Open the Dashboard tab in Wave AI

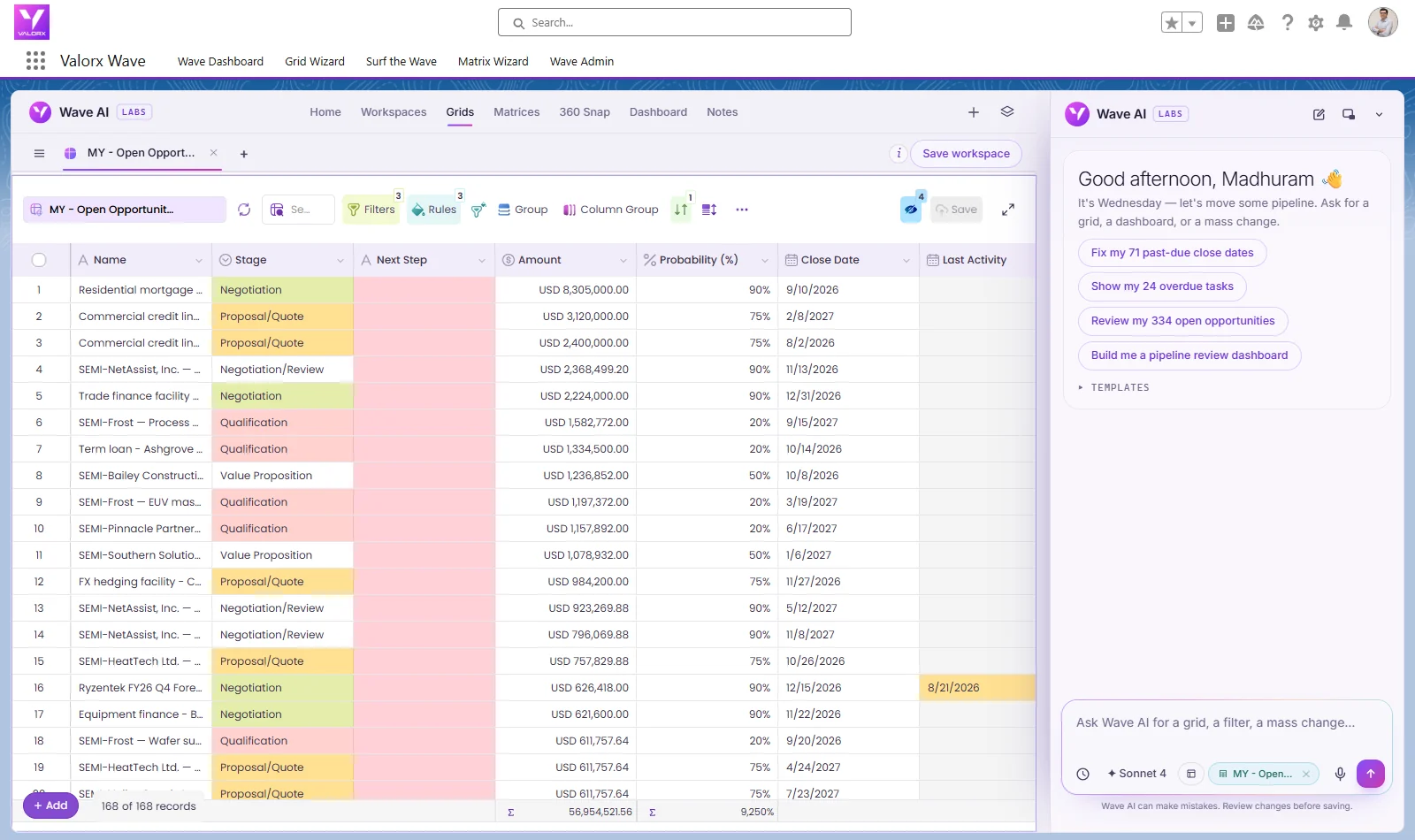(658, 112)
